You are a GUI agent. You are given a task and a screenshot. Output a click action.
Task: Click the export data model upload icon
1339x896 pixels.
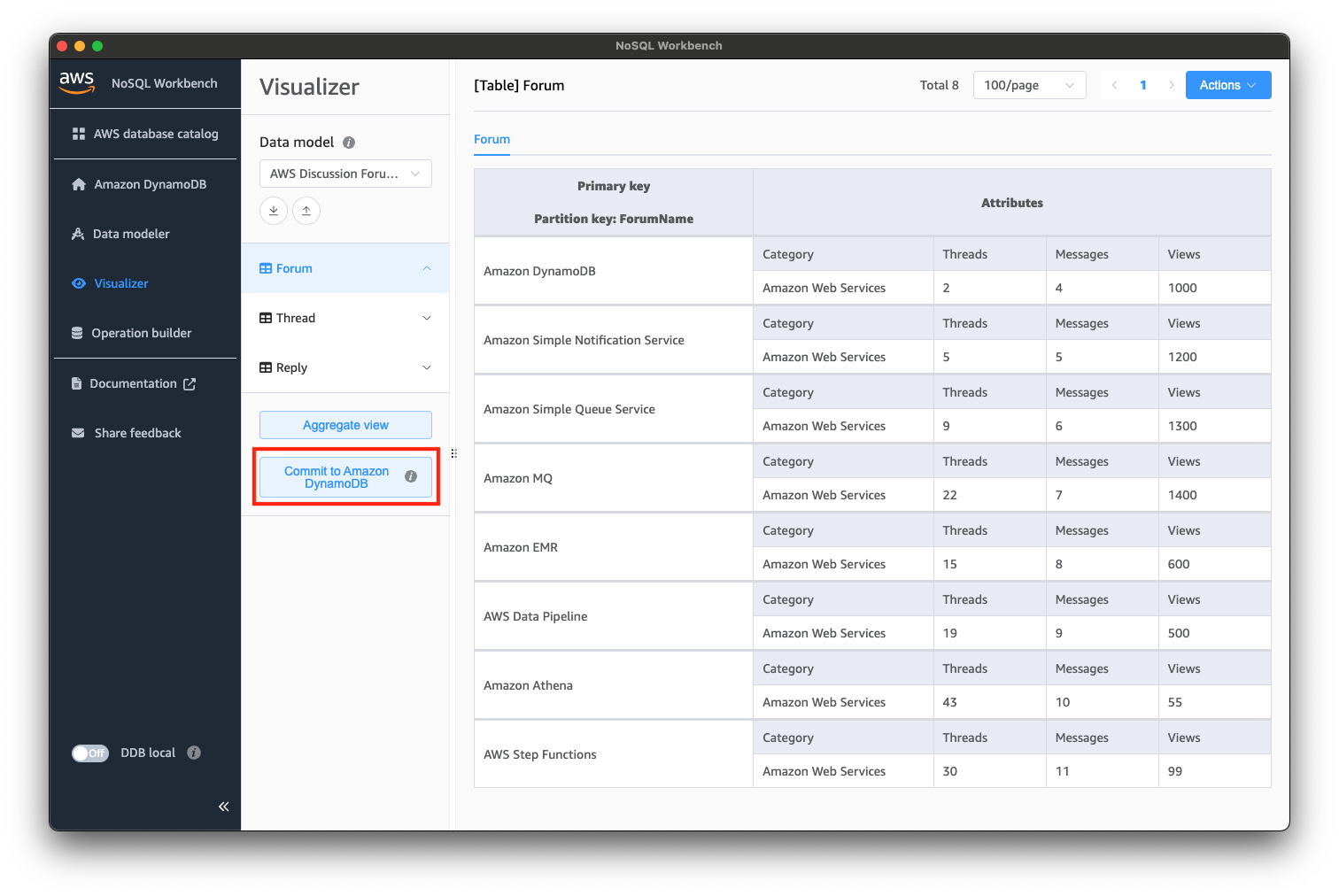(x=306, y=211)
